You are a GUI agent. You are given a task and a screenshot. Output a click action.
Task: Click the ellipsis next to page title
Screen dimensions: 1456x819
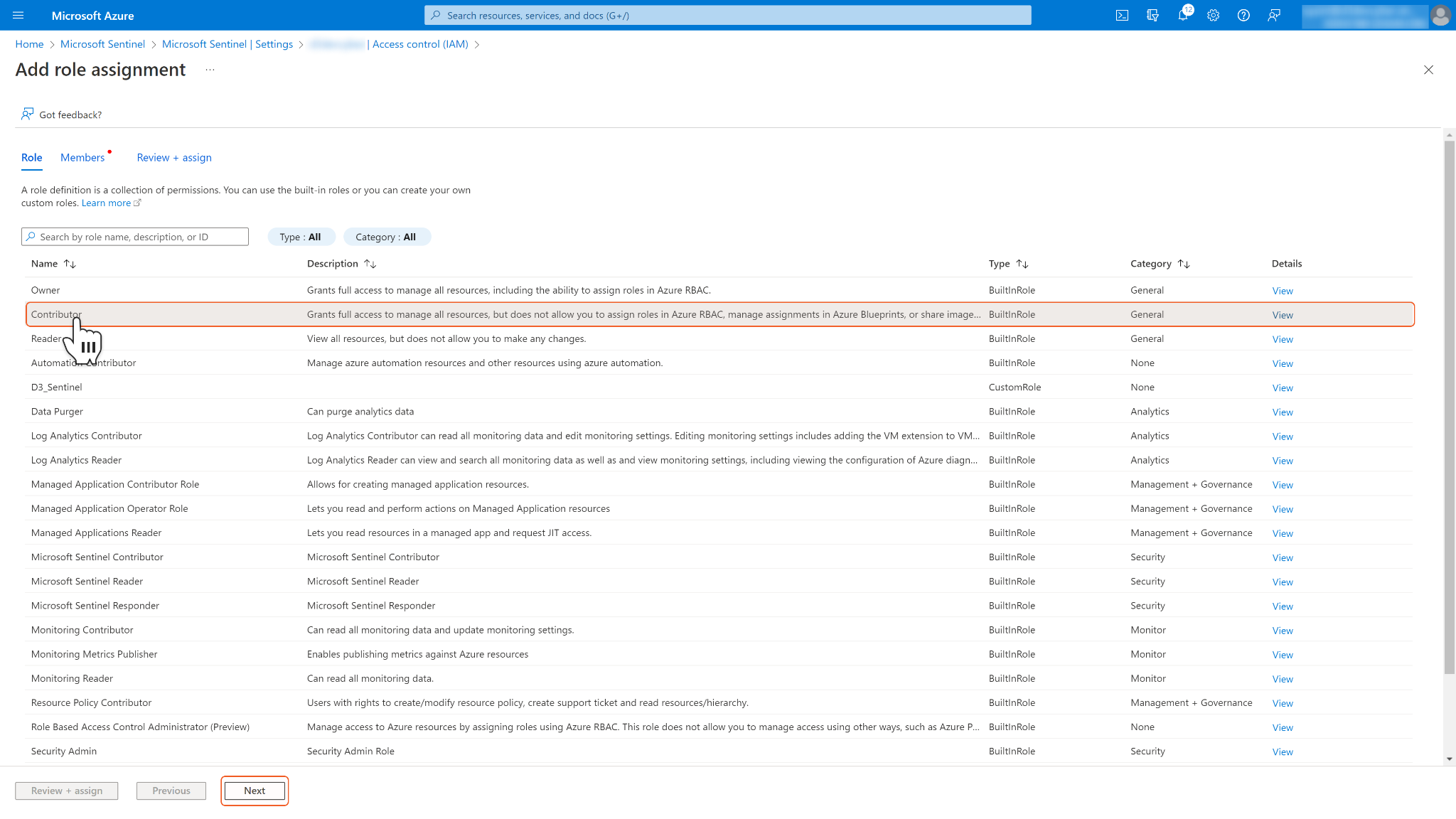[210, 70]
